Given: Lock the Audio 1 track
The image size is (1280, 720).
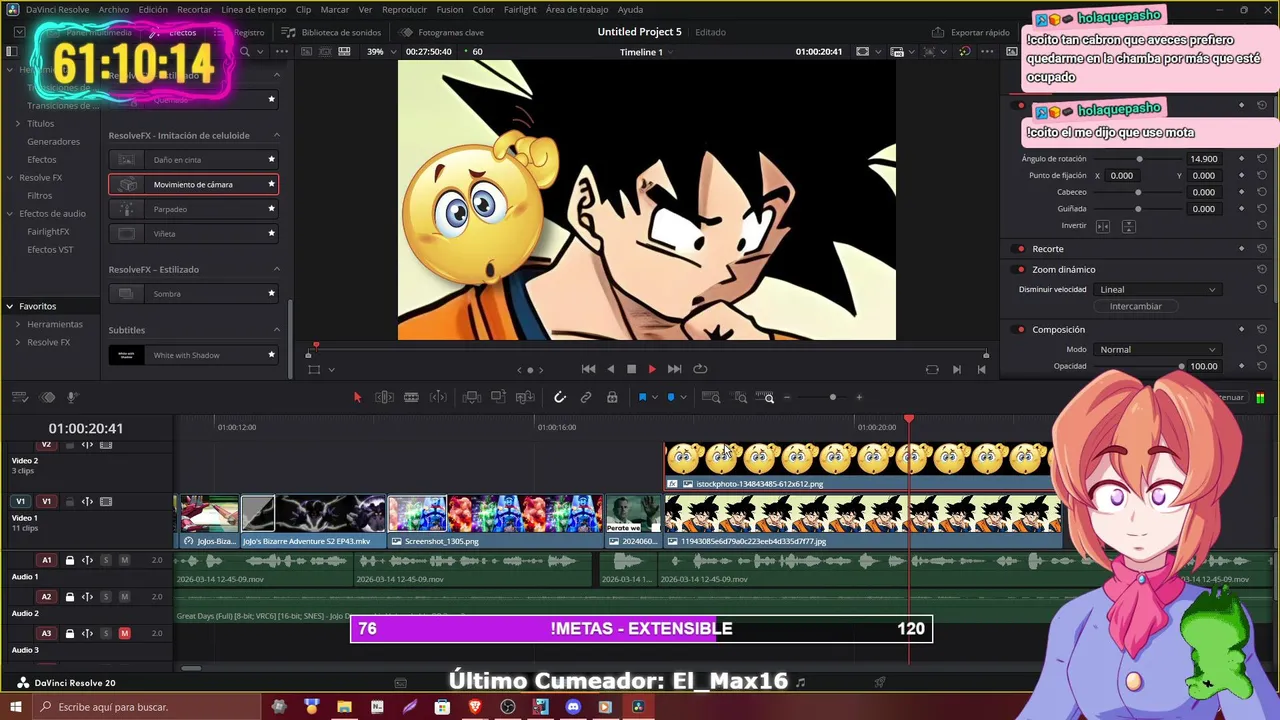Looking at the screenshot, I should click(x=69, y=560).
